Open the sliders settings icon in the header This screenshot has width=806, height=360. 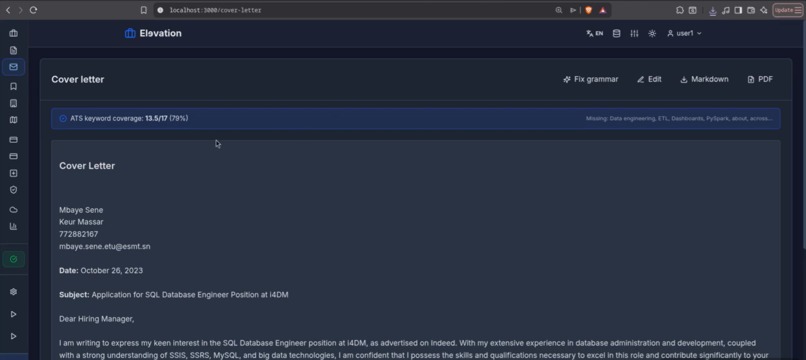[634, 33]
